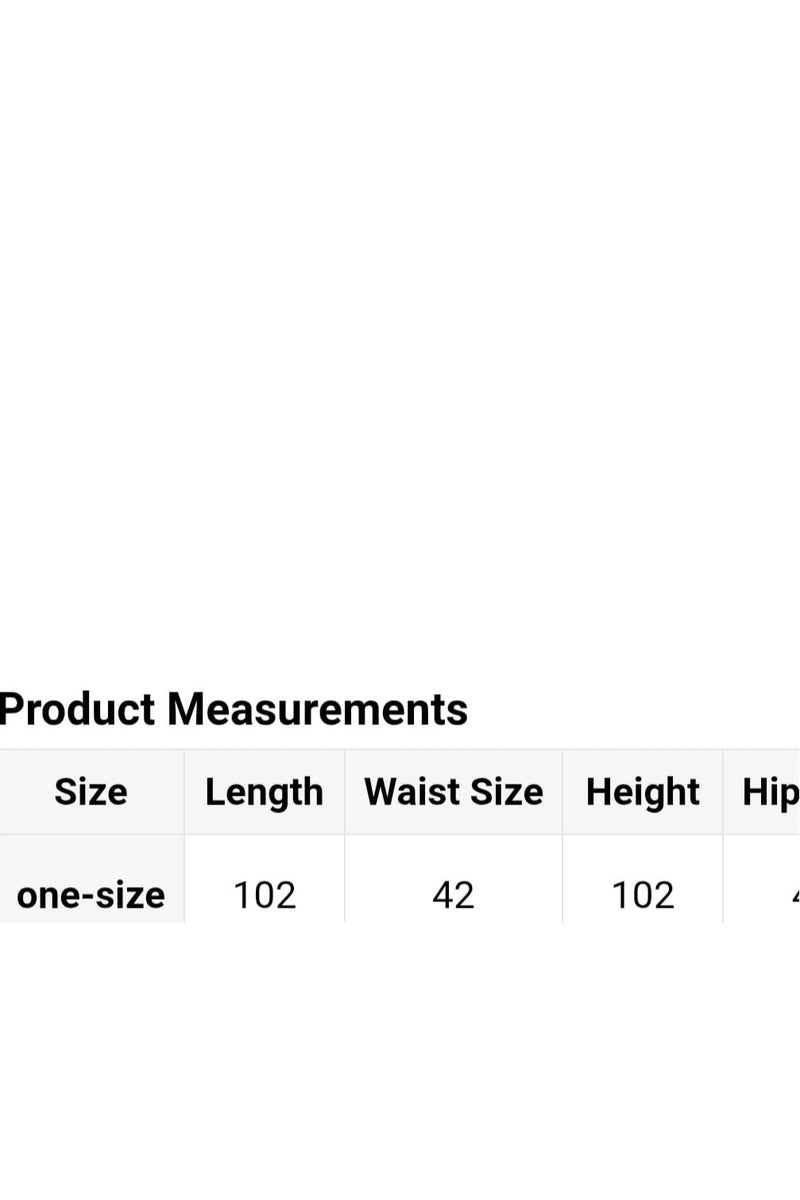Viewport: 800px width, 1200px height.
Task: Click the divider between Height and Hip headers
Action: [x=723, y=792]
